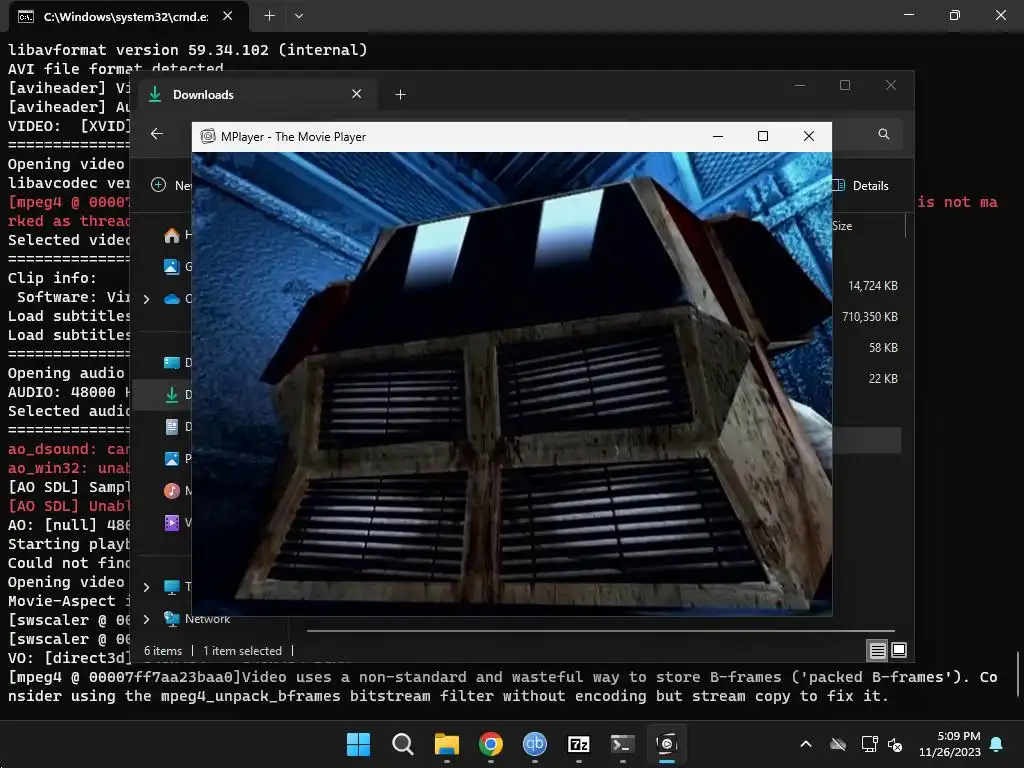Open network status tray icon
This screenshot has width=1024, height=768.
pos(869,744)
